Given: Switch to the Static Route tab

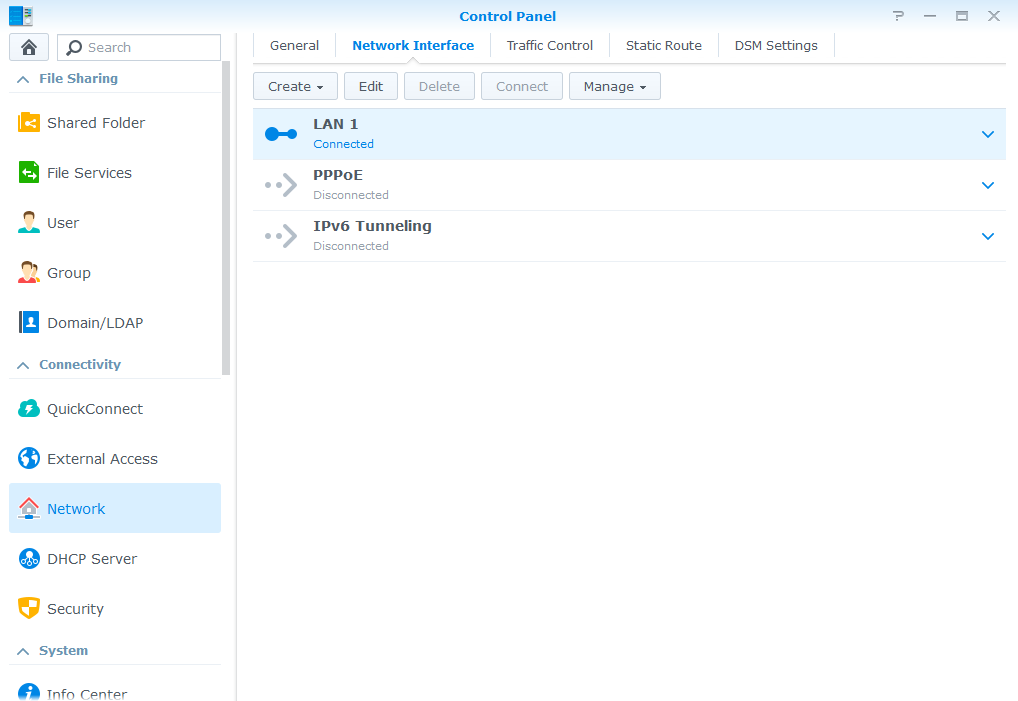Looking at the screenshot, I should [663, 45].
